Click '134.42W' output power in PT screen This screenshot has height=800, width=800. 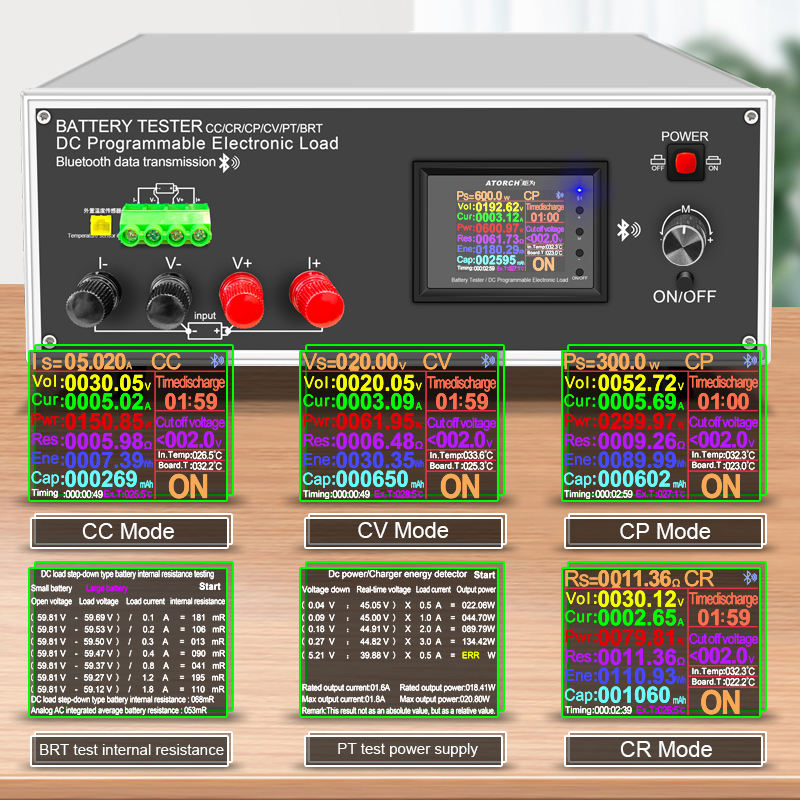[478, 641]
